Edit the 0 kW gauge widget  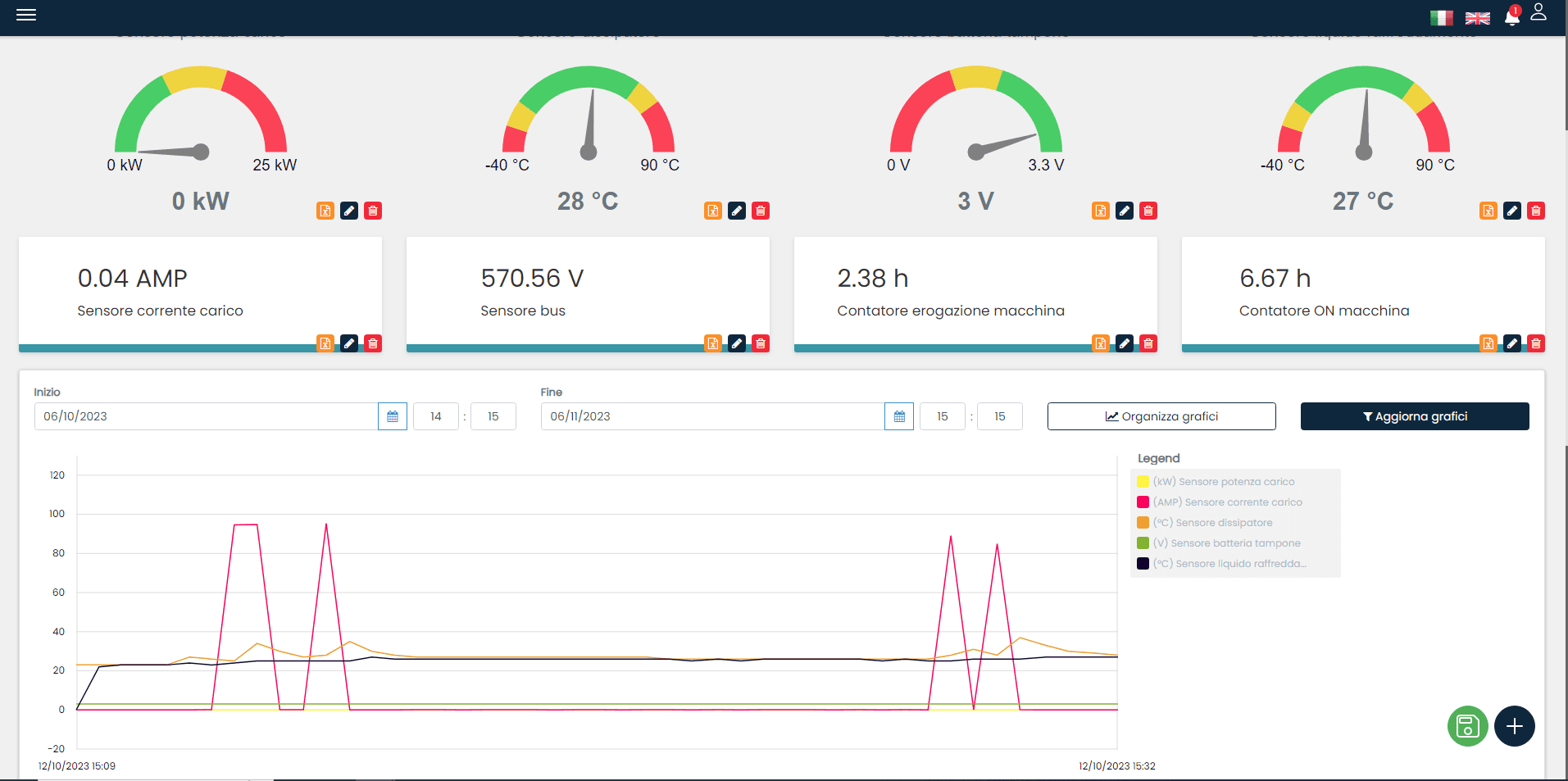[349, 211]
